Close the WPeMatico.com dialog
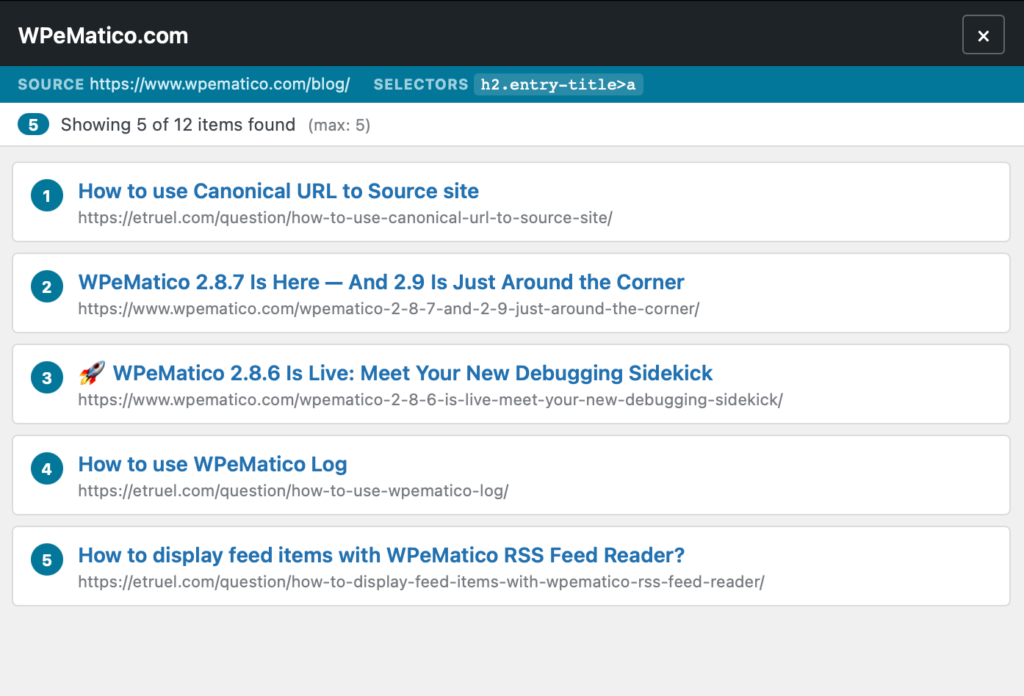Viewport: 1024px width, 696px height. coord(983,35)
